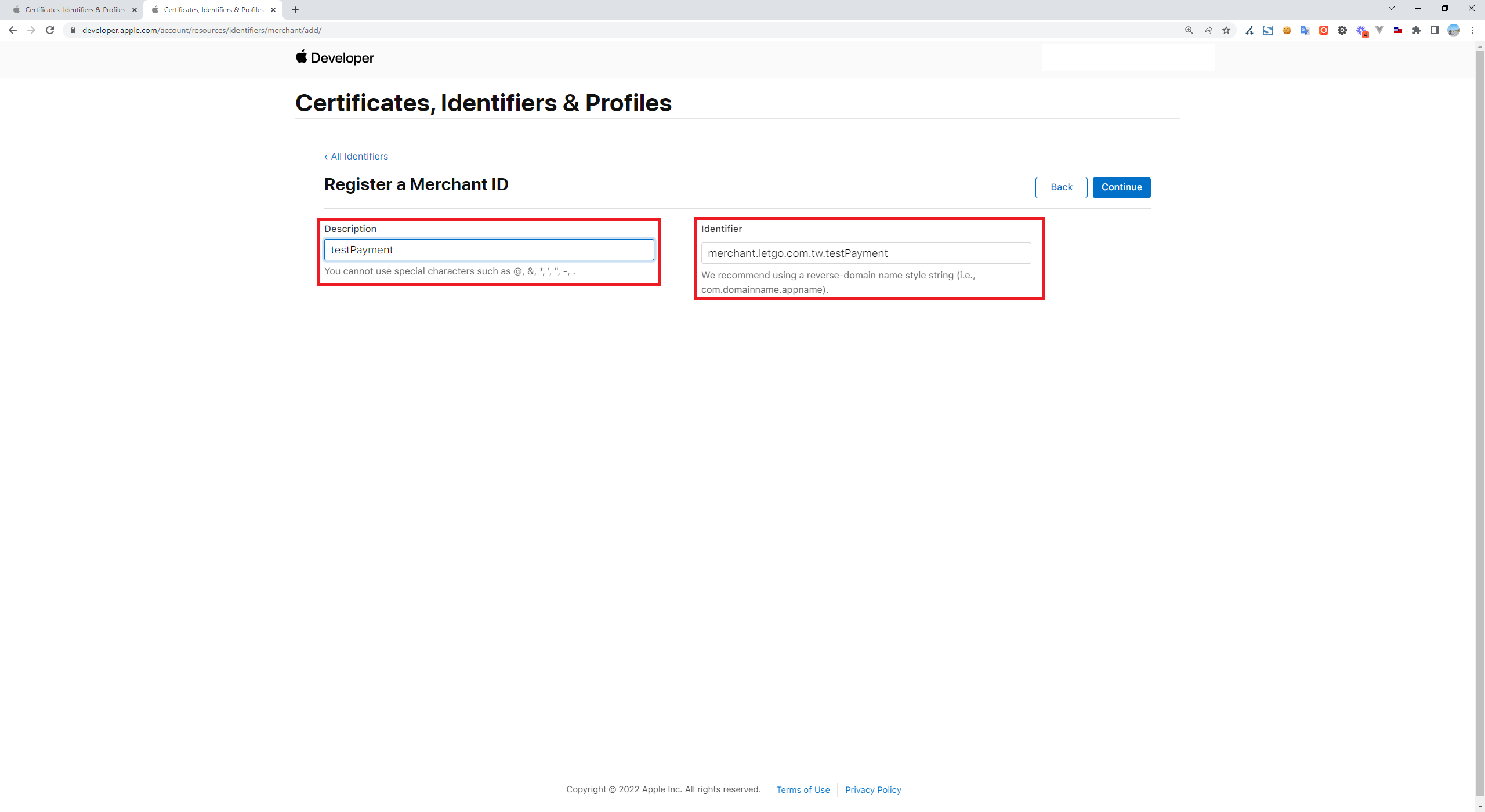Open a new browser tab
The height and width of the screenshot is (812, 1485).
click(x=295, y=10)
